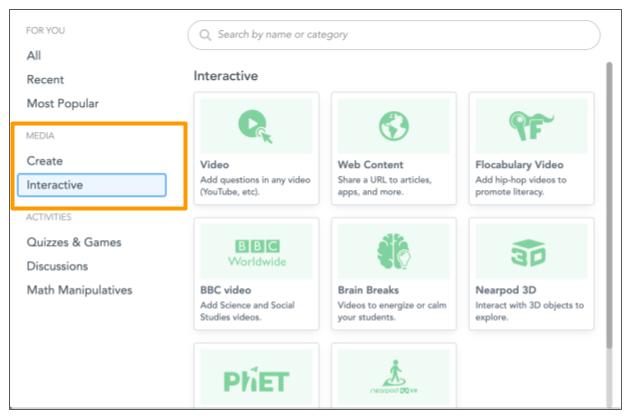Open the PhET simulation logo

tap(255, 381)
